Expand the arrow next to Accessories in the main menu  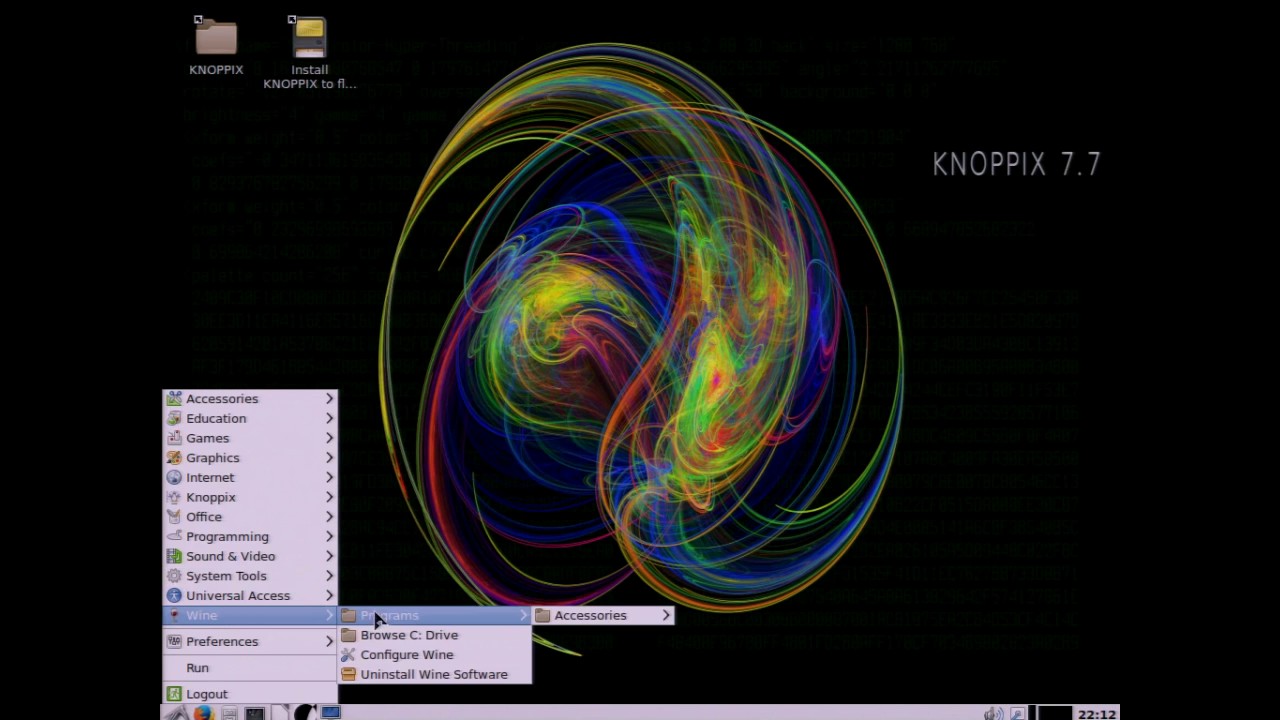[x=329, y=399]
